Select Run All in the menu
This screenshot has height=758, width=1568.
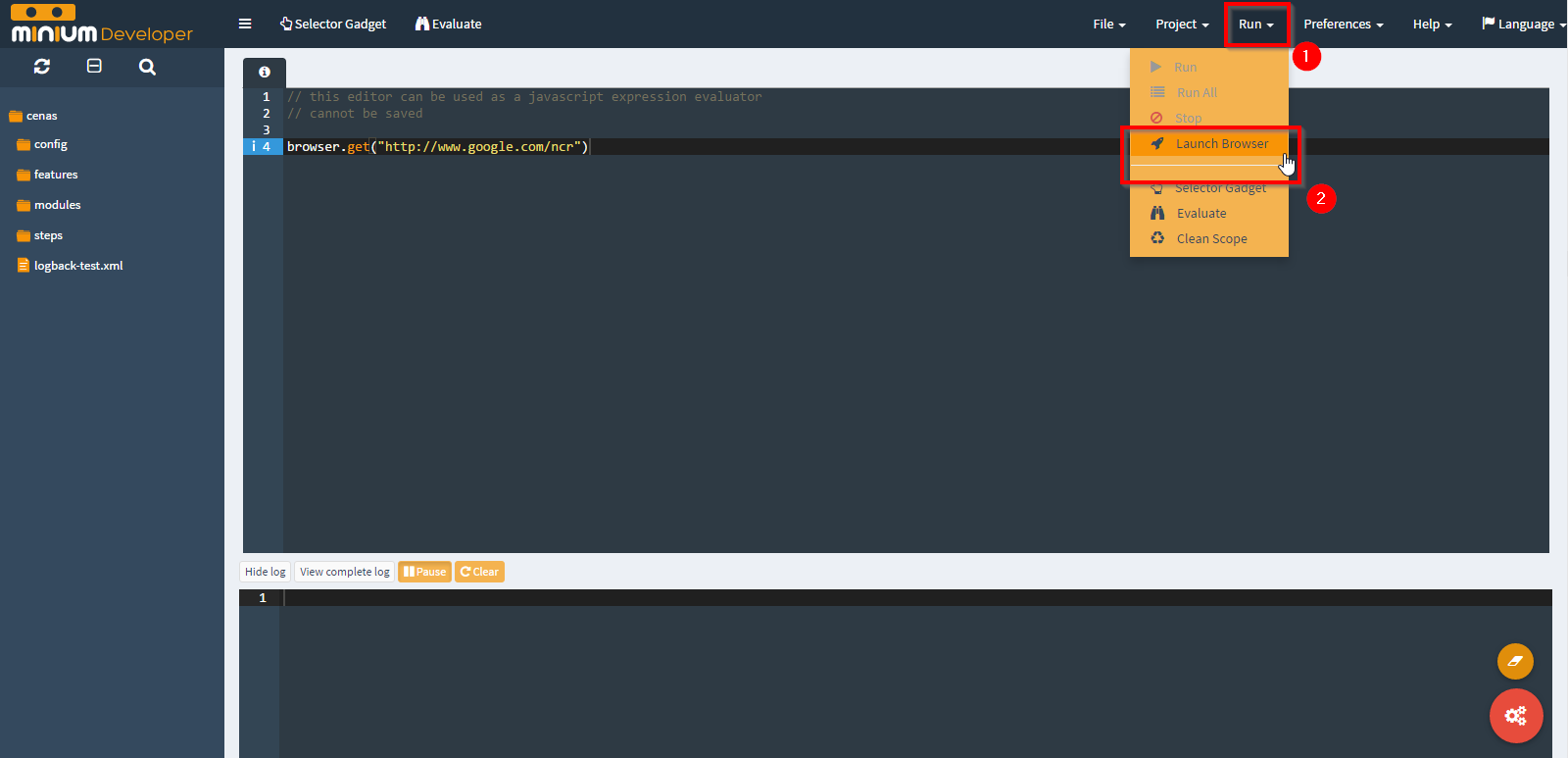coord(1209,92)
